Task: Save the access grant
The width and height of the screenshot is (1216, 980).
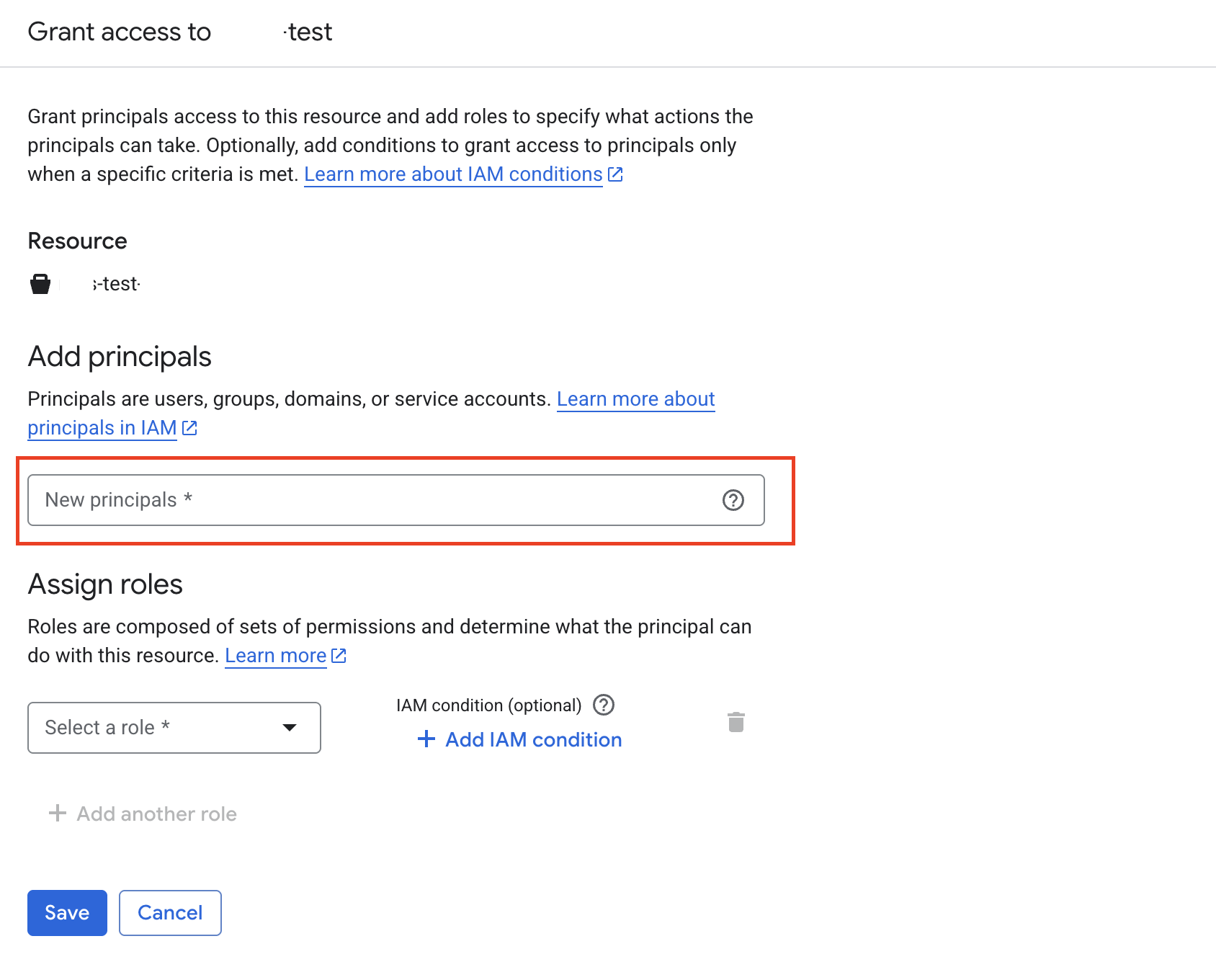Action: click(67, 913)
